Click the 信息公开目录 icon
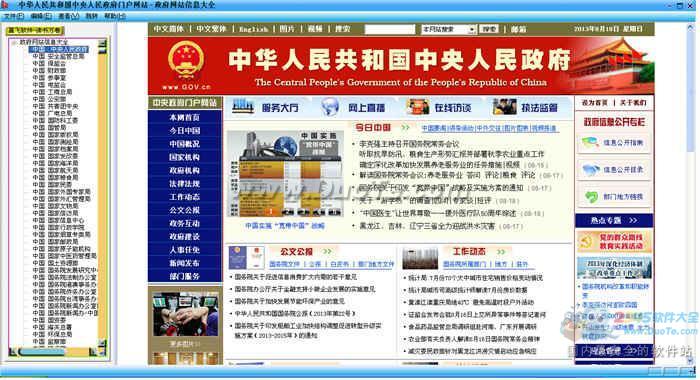The height and width of the screenshot is (380, 700). [x=591, y=170]
